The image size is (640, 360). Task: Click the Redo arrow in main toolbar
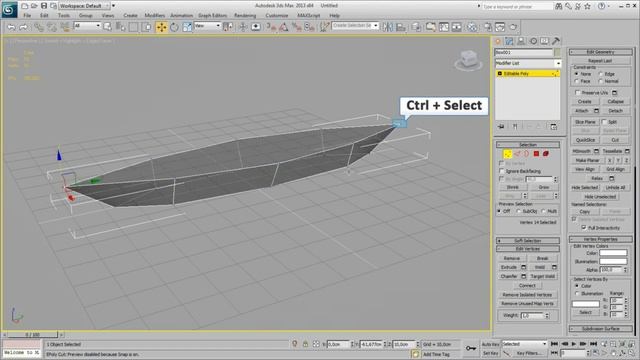click(24, 27)
